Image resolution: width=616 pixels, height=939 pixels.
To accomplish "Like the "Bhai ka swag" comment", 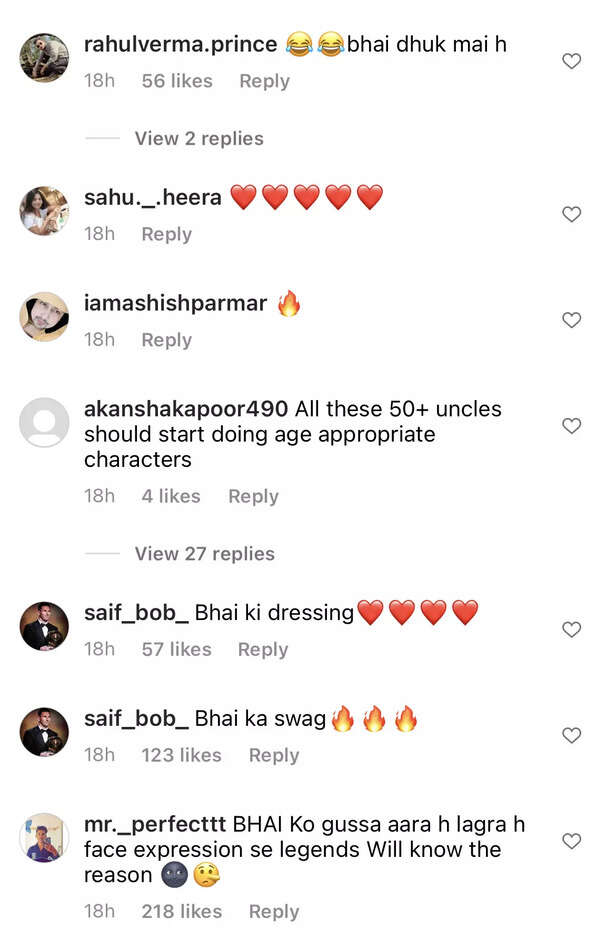I will 571,736.
